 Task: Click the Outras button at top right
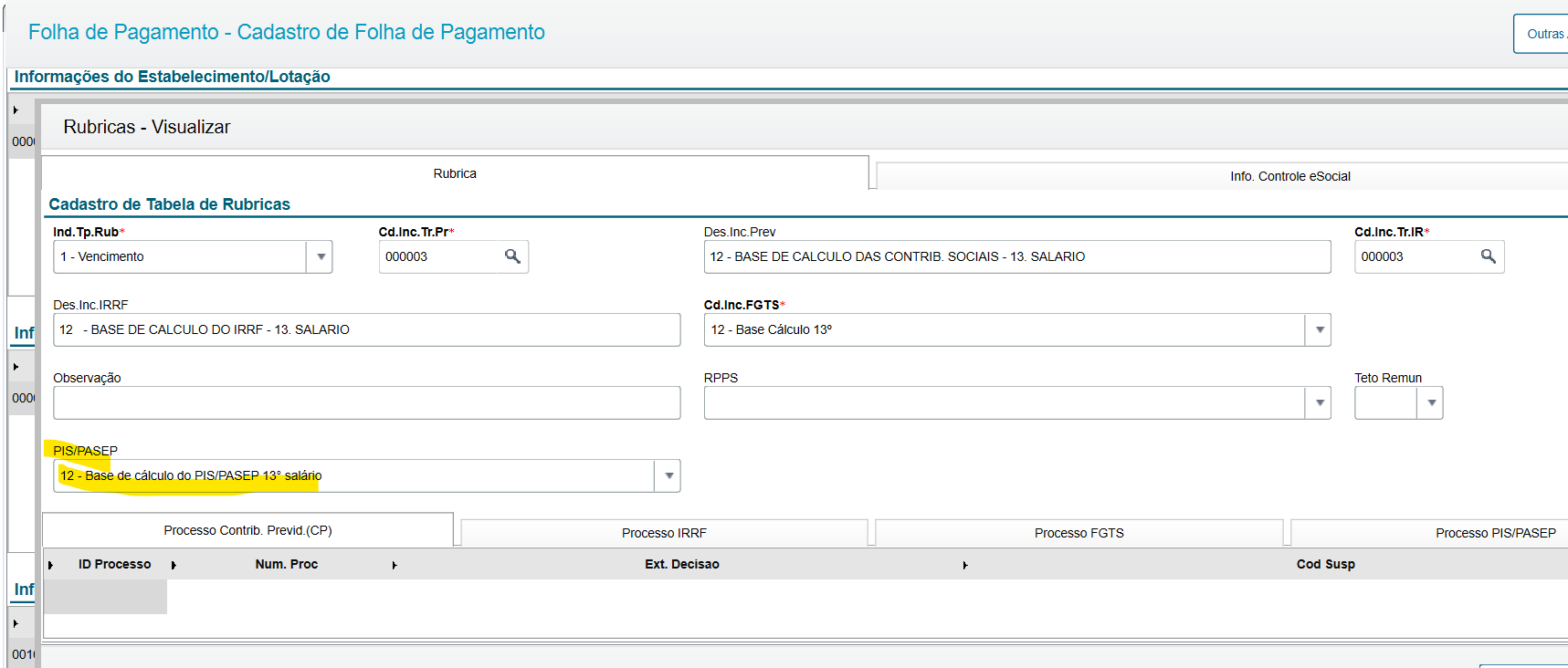(1544, 34)
